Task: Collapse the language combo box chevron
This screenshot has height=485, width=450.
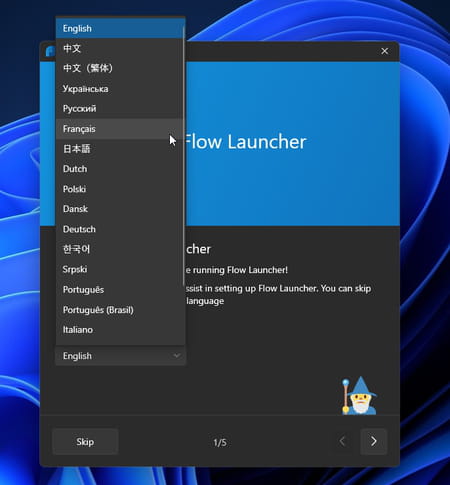Action: coord(177,356)
